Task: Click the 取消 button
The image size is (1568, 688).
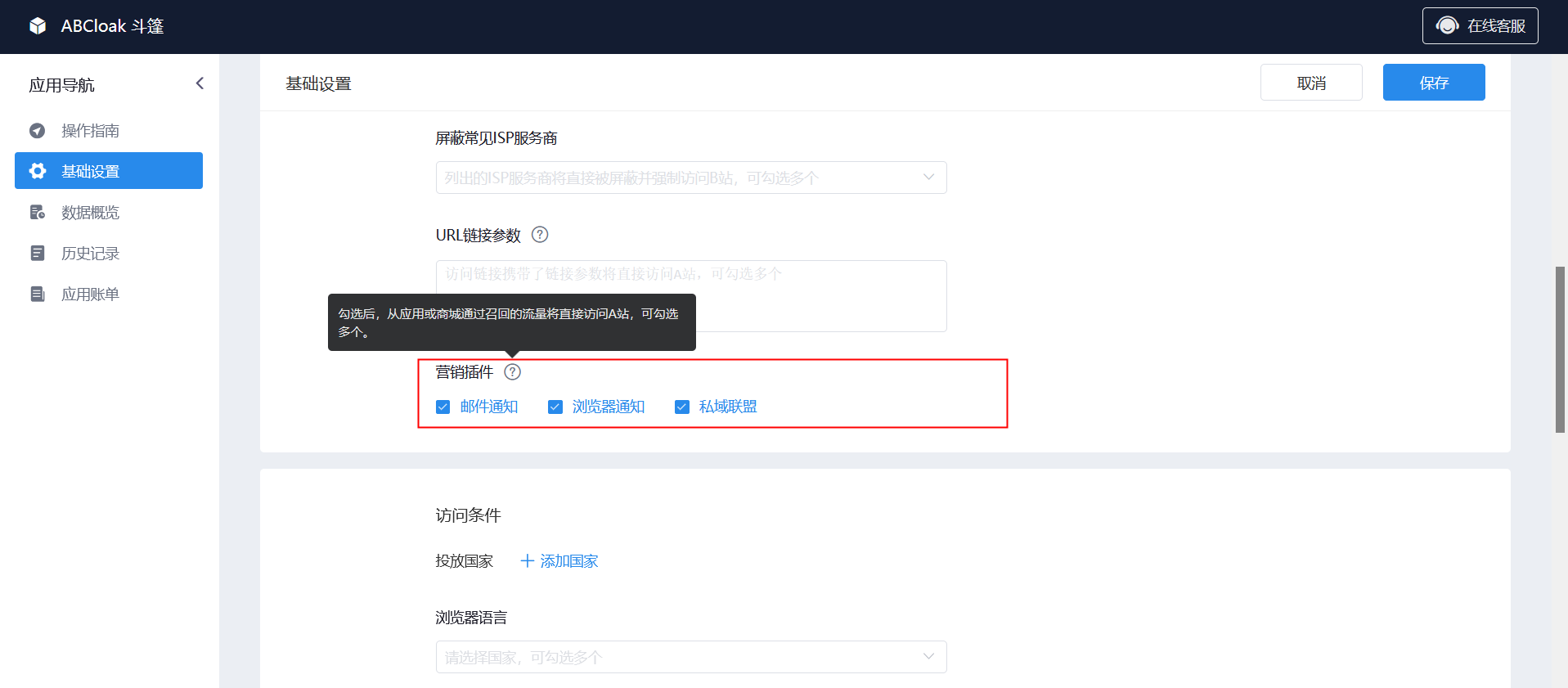Action: click(x=1311, y=83)
